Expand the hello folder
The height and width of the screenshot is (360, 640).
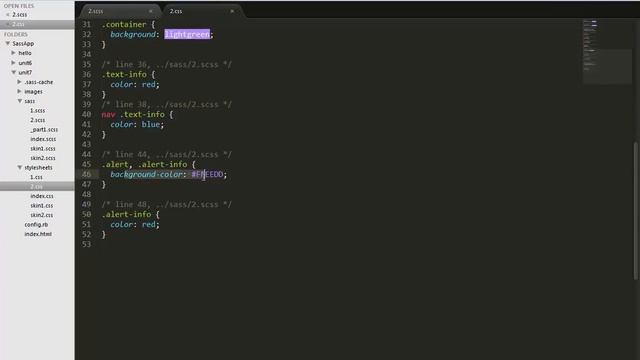[x=13, y=53]
